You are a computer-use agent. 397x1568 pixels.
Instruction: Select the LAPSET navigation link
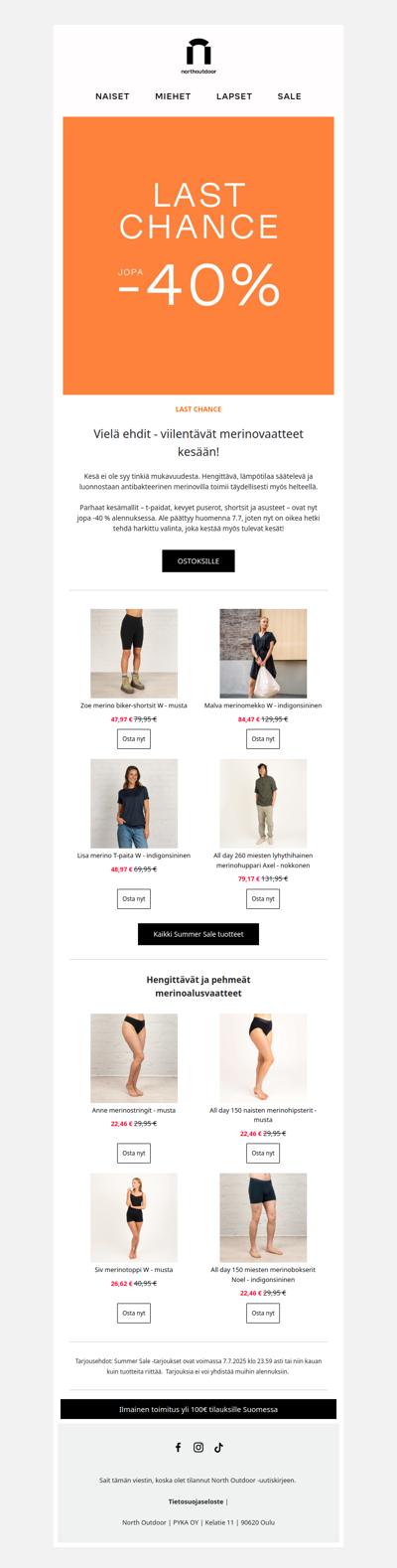point(234,96)
